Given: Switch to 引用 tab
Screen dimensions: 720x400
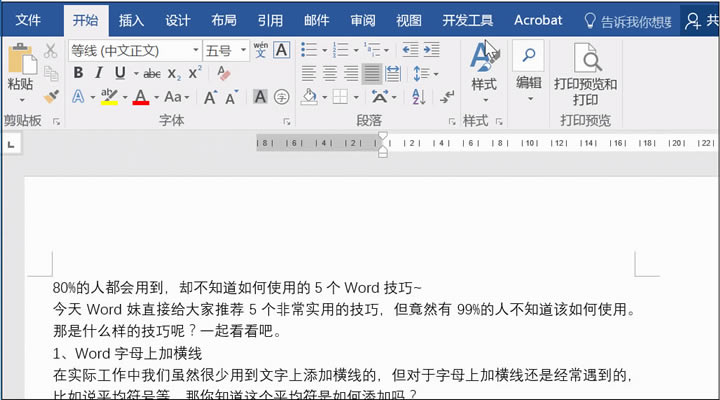Looking at the screenshot, I should pyautogui.click(x=270, y=20).
